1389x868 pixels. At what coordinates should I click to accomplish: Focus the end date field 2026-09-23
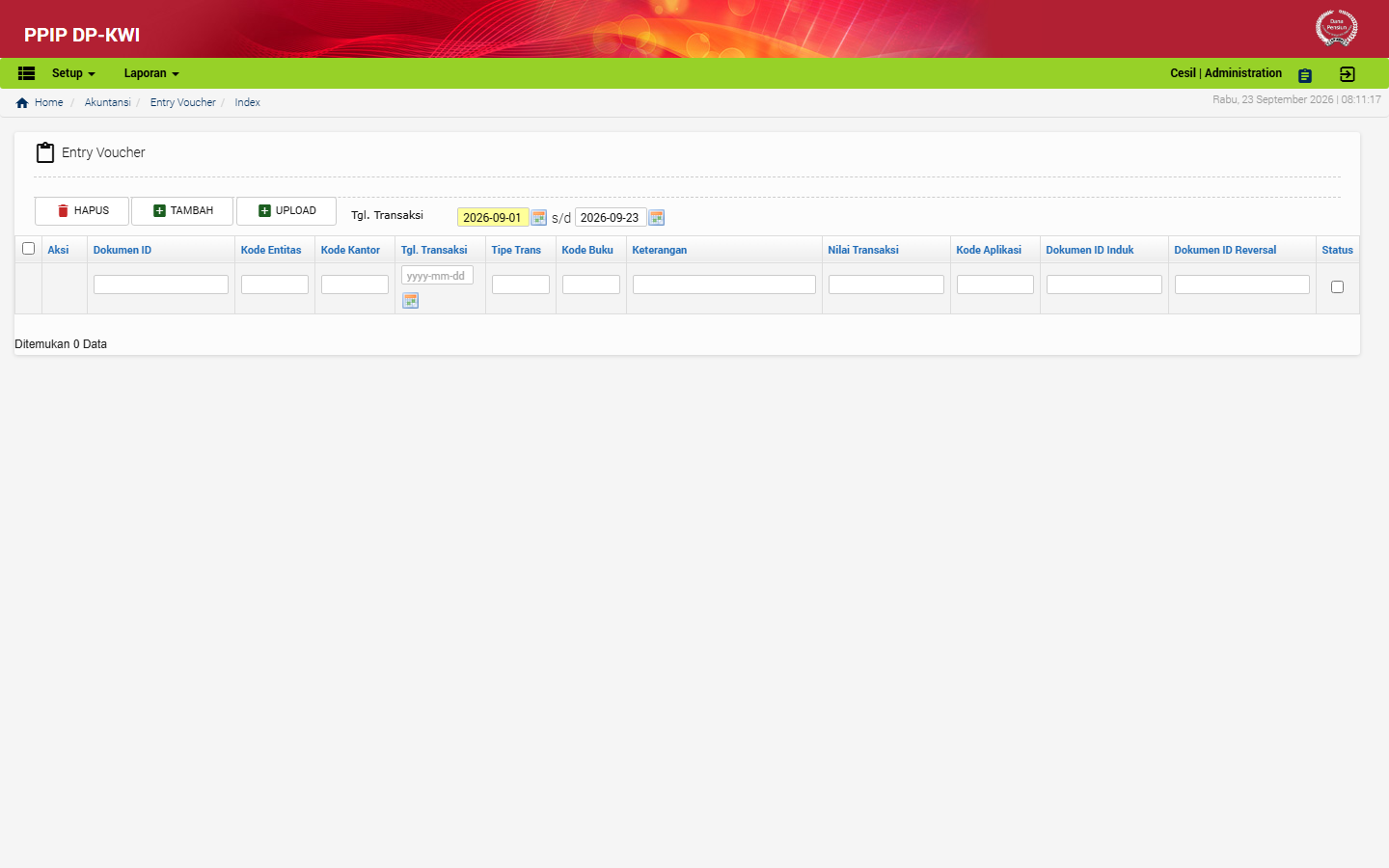[x=611, y=218]
